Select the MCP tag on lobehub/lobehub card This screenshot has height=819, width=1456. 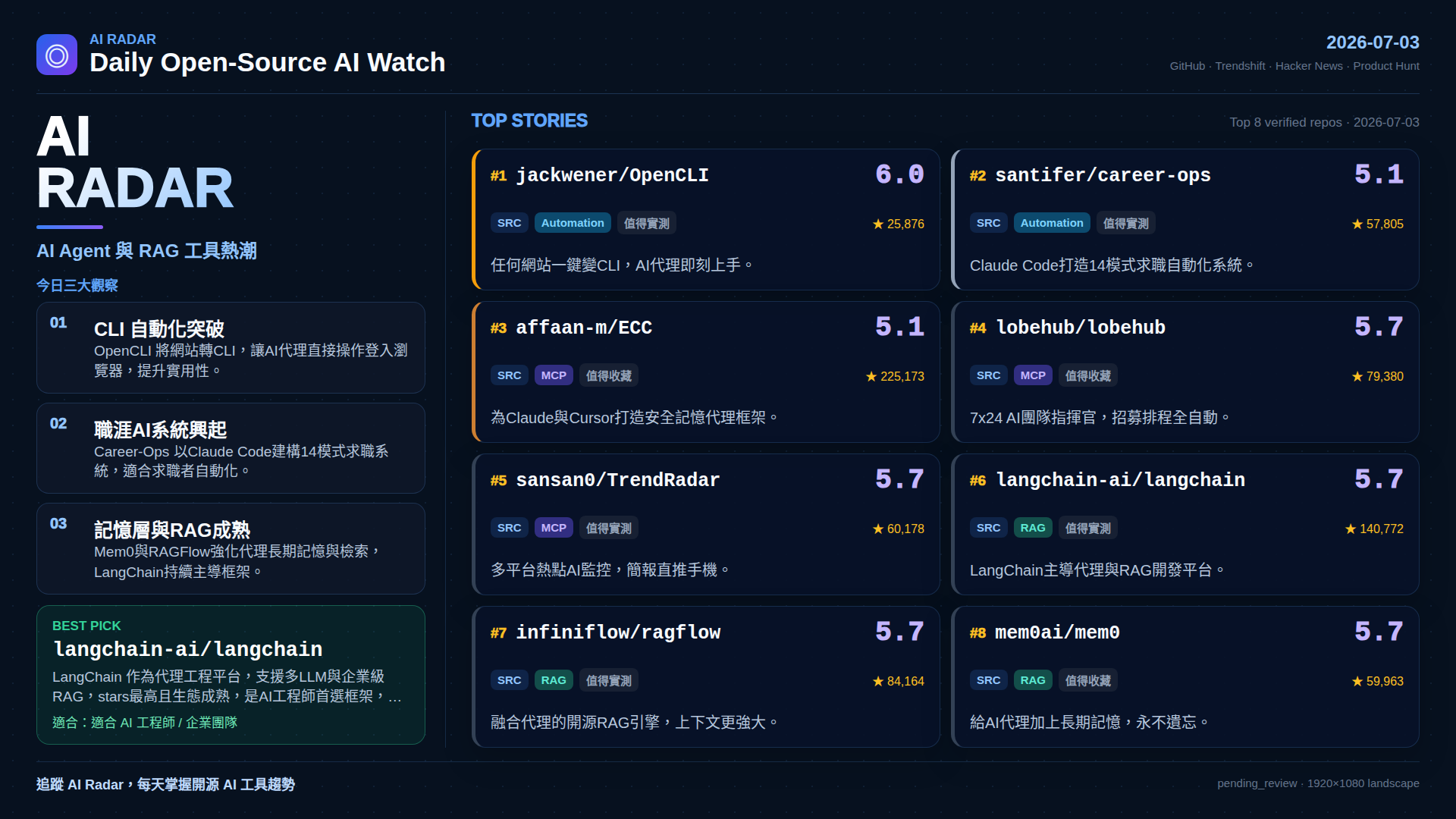point(1033,375)
